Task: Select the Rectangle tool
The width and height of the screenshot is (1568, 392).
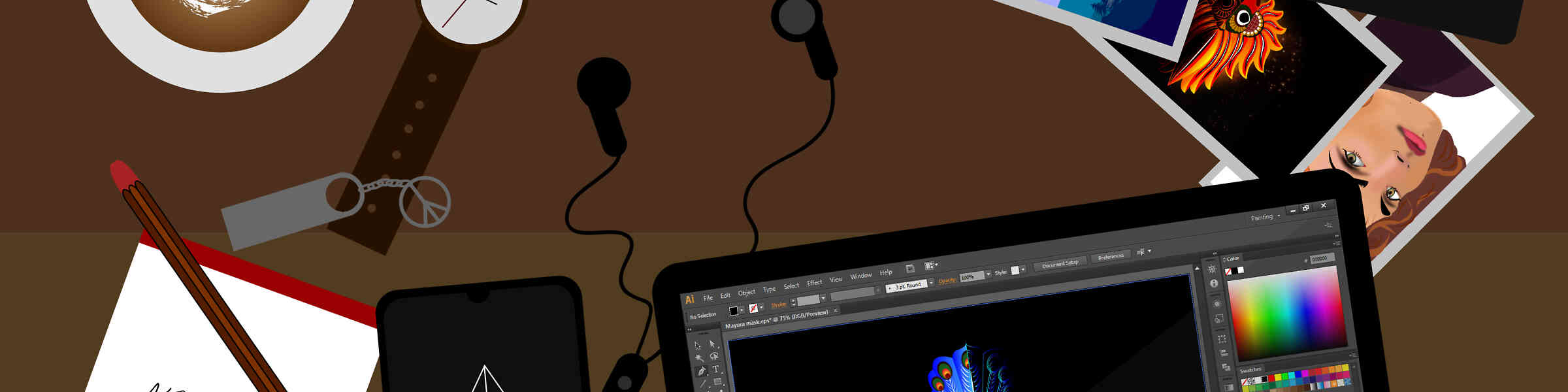Action: [x=717, y=382]
